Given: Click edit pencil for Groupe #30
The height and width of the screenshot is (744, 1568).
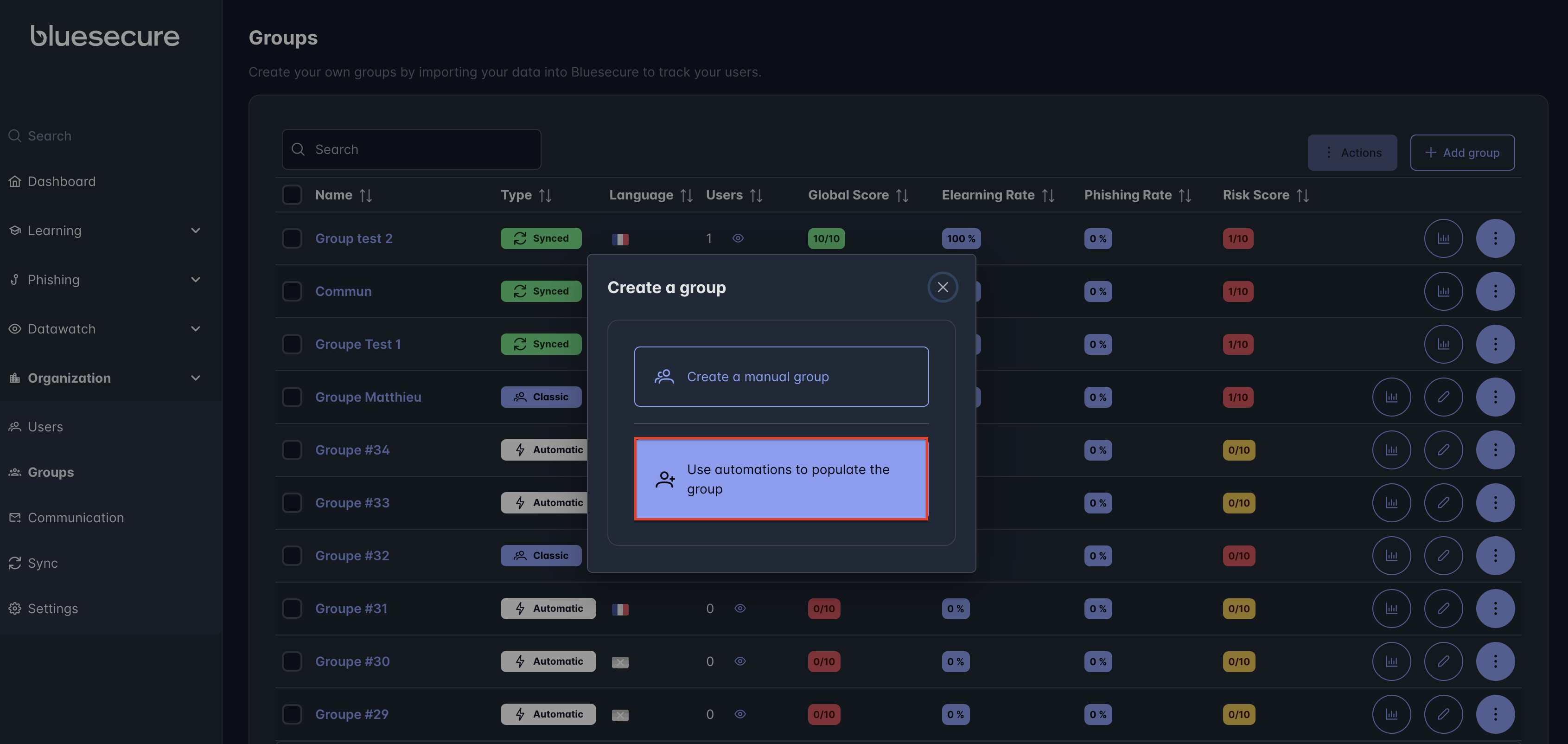Looking at the screenshot, I should [1443, 661].
